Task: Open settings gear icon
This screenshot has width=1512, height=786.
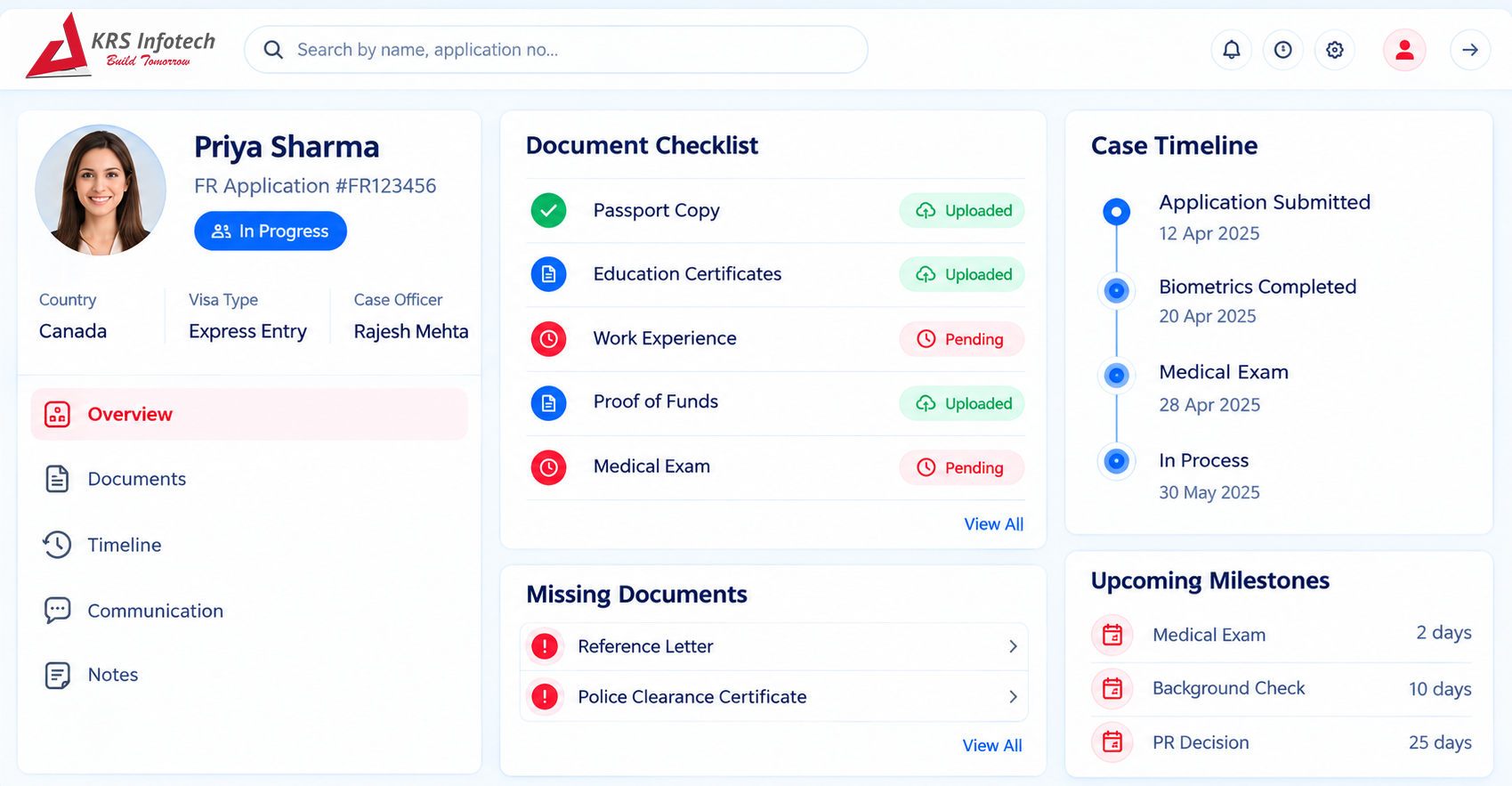Action: pos(1334,50)
